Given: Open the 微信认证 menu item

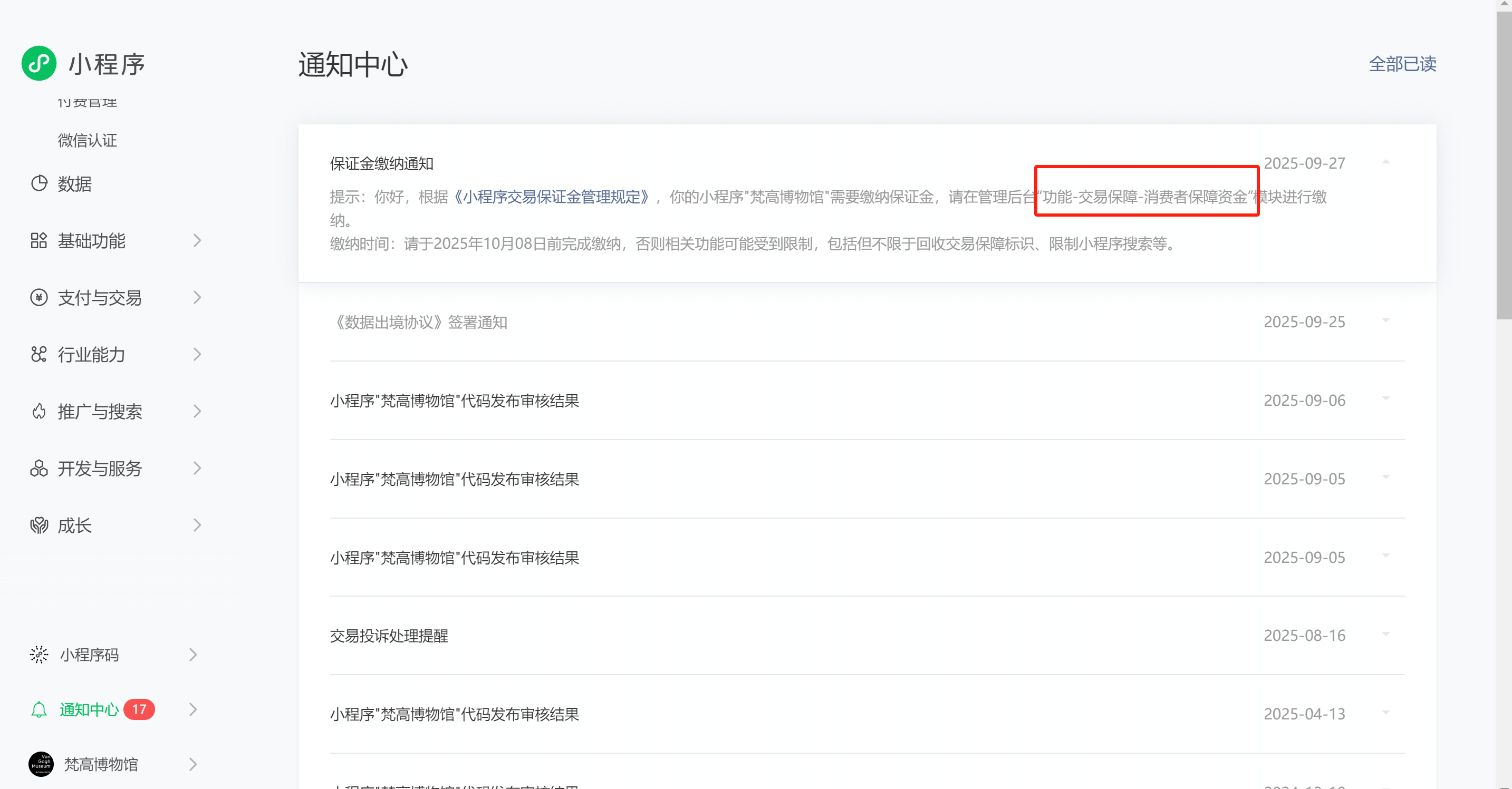Looking at the screenshot, I should coord(88,140).
